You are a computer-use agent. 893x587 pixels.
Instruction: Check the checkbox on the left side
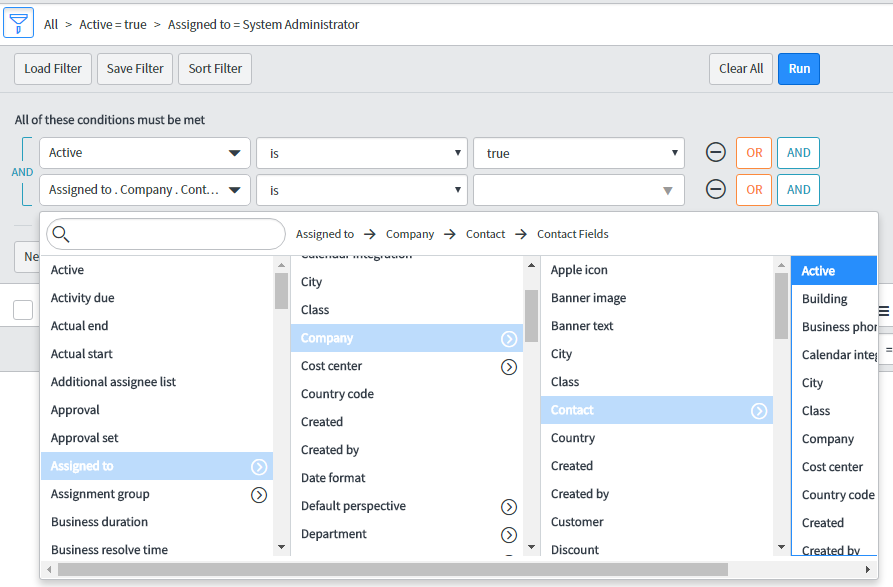pyautogui.click(x=22, y=309)
